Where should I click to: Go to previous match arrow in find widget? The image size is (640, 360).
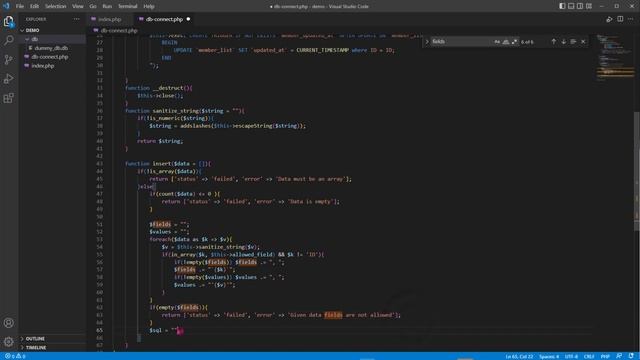[553, 42]
